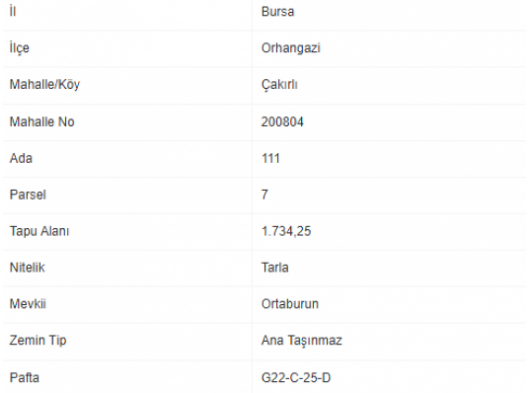Click the Nitelik label
Viewport: 530px width, 393px height.
27,268
